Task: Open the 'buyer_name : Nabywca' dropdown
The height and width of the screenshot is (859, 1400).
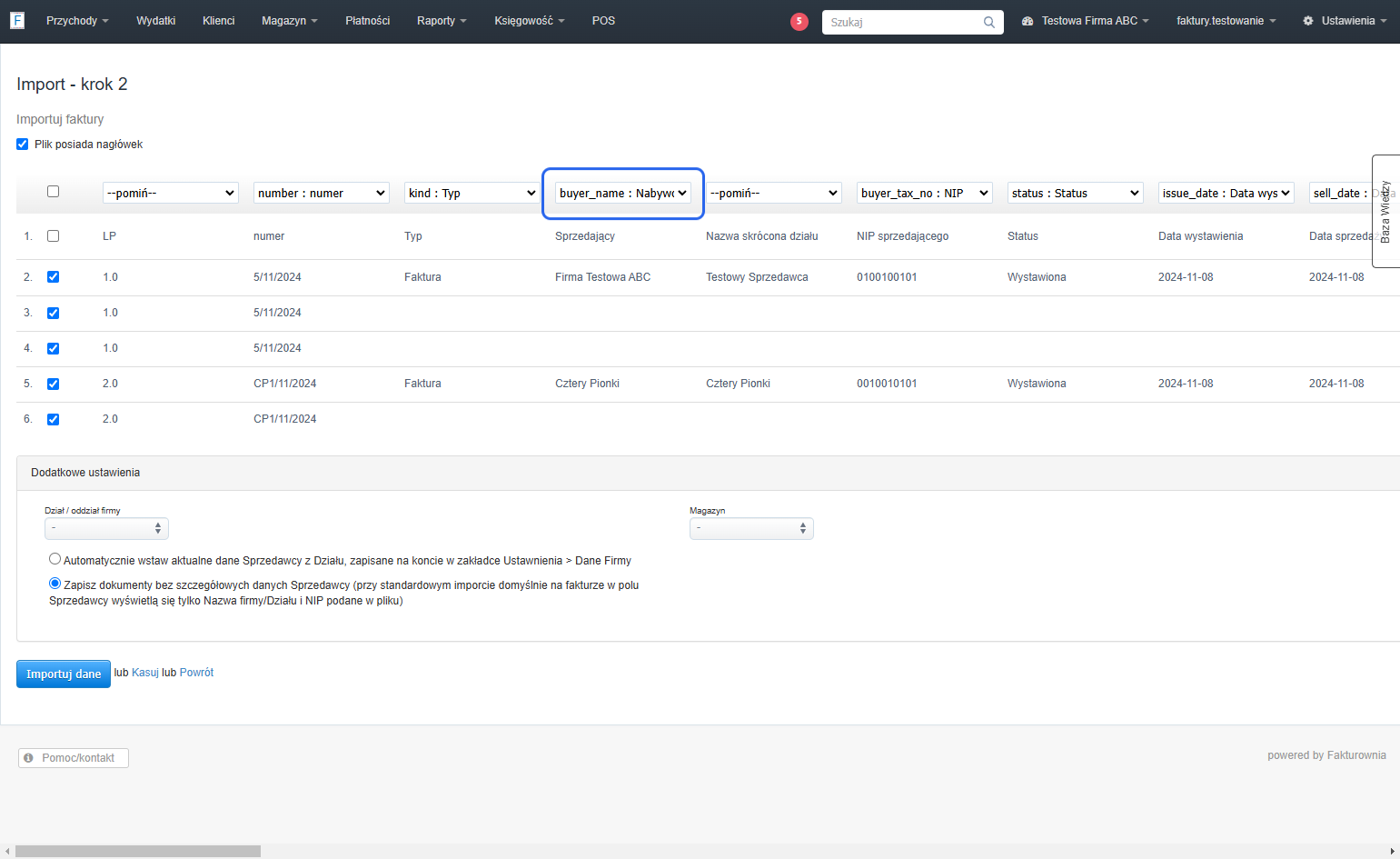Action: (623, 193)
